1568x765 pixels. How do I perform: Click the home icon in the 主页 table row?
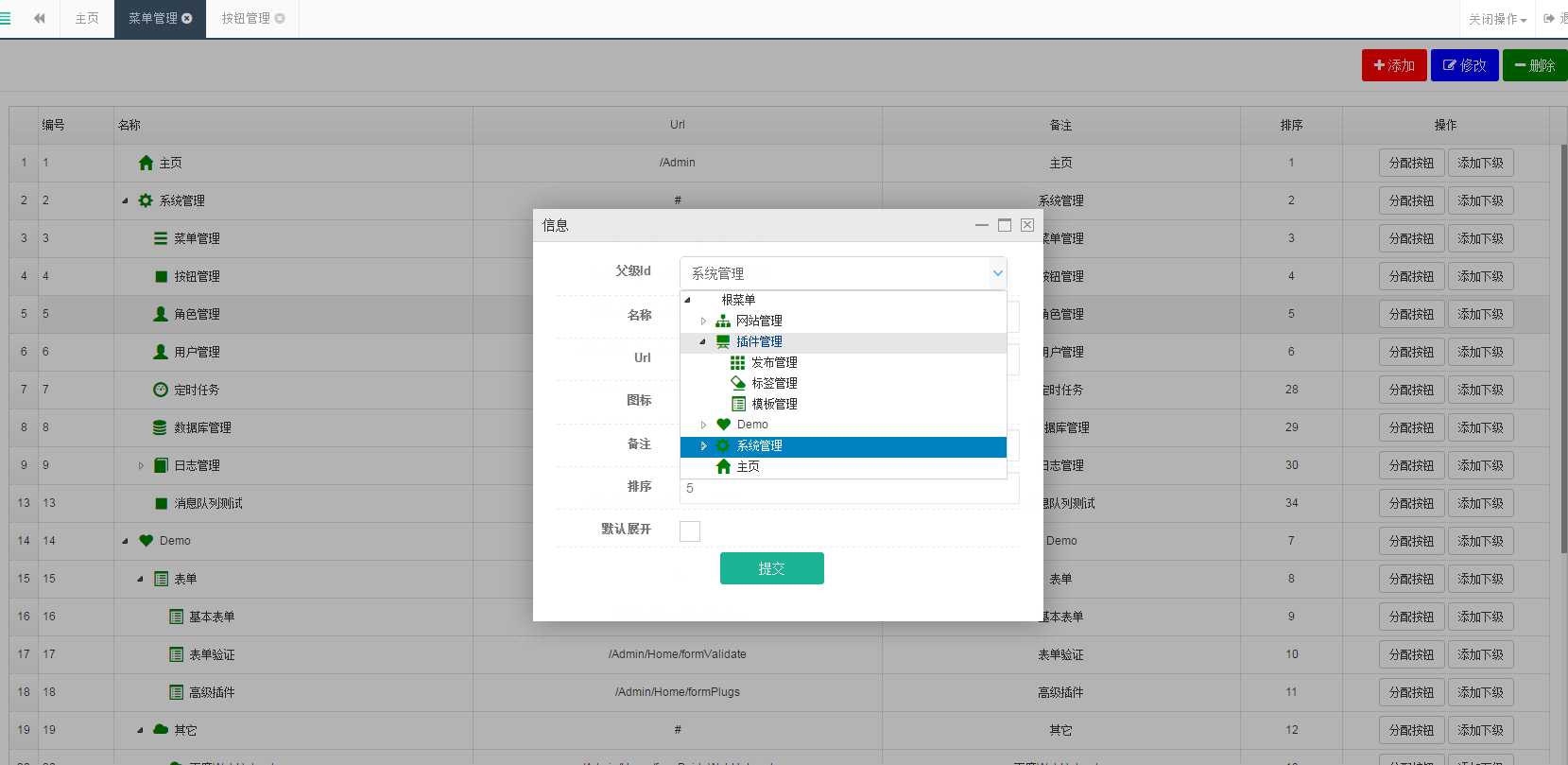tap(146, 163)
